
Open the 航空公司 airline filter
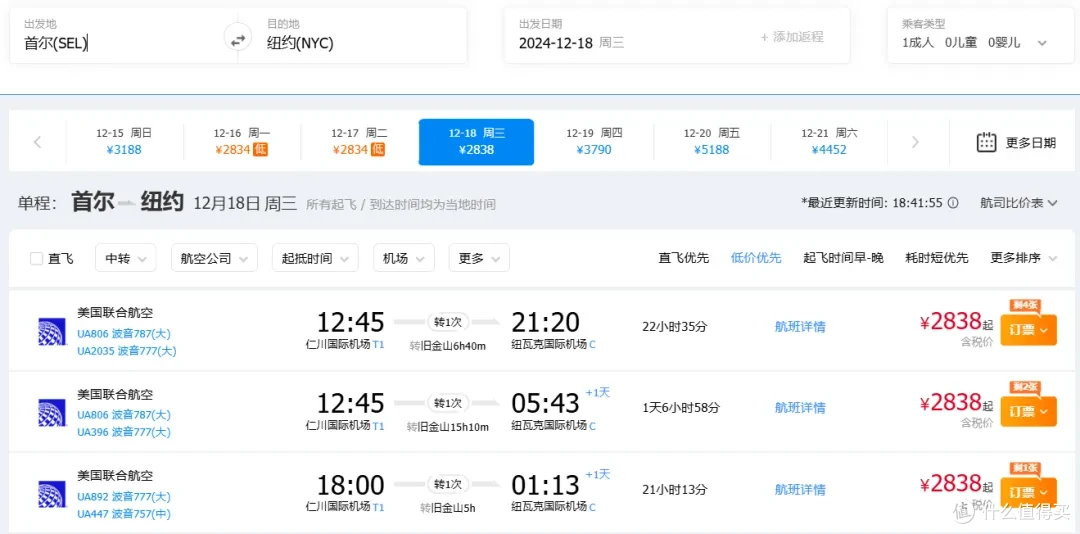(214, 258)
